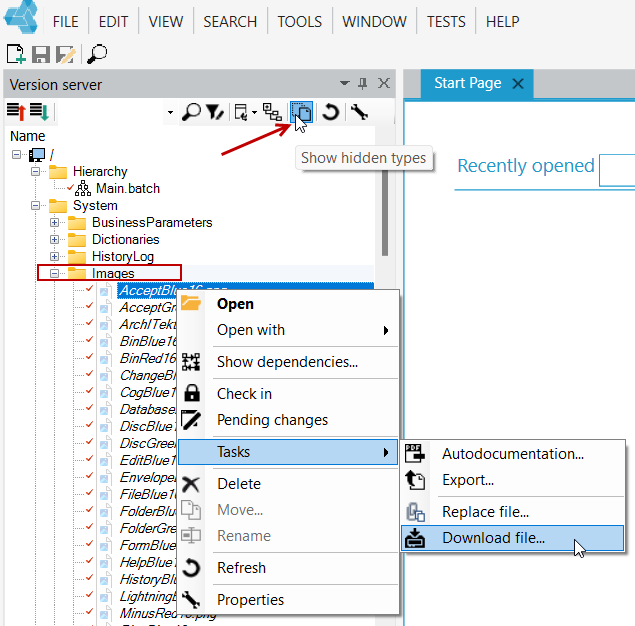Image resolution: width=635 pixels, height=626 pixels.
Task: Open dropdown arrow next to document refresh icon
Action: pos(254,112)
